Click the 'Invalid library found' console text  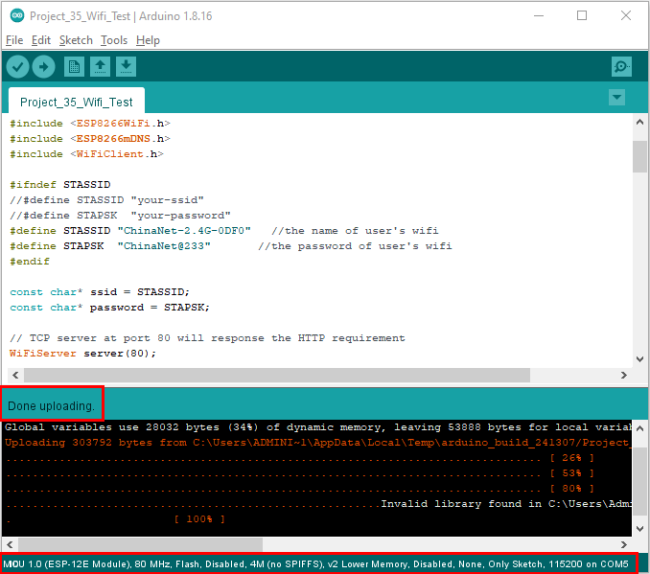point(506,504)
